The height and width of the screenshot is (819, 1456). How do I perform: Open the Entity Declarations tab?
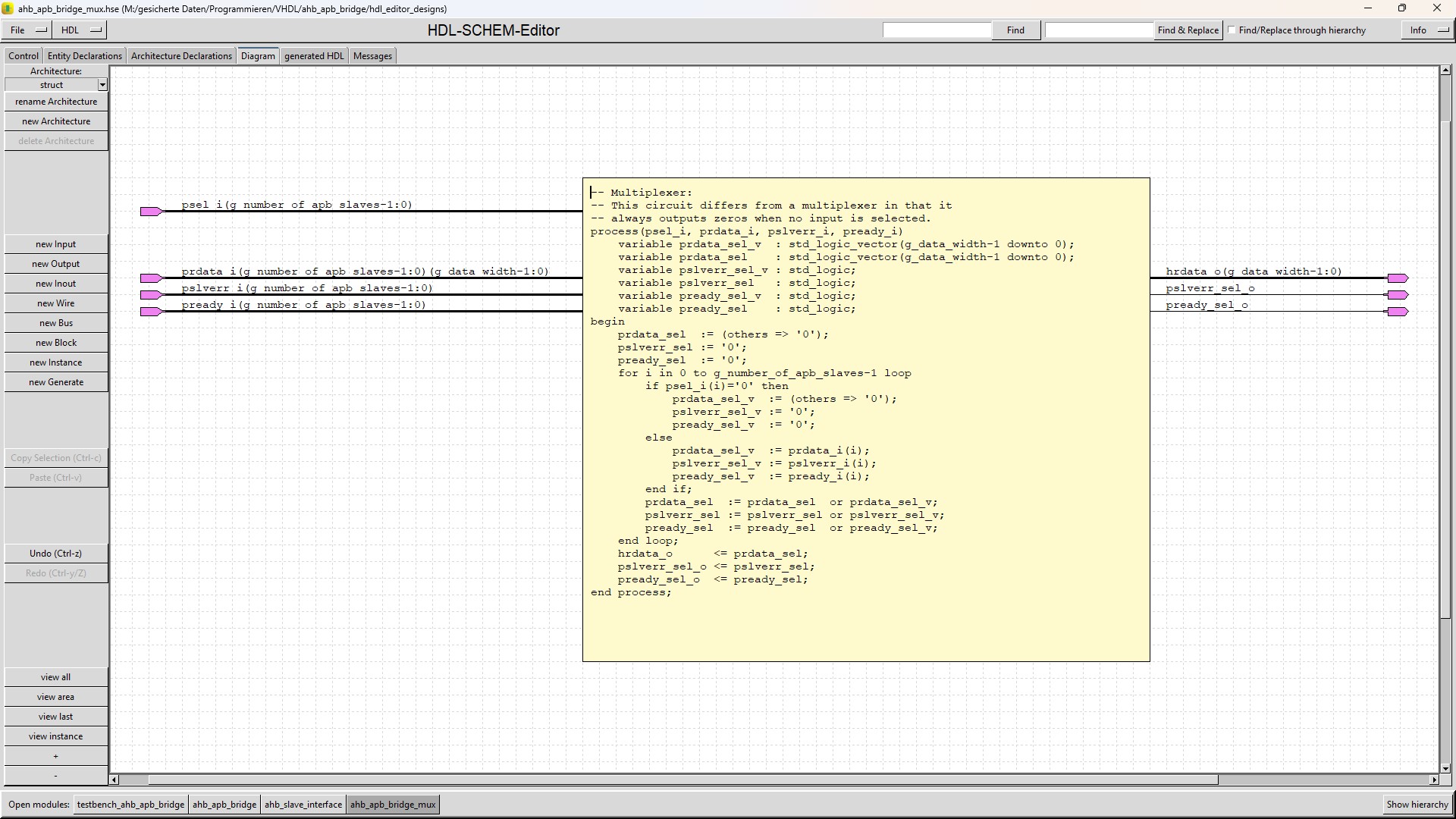pyautogui.click(x=84, y=56)
